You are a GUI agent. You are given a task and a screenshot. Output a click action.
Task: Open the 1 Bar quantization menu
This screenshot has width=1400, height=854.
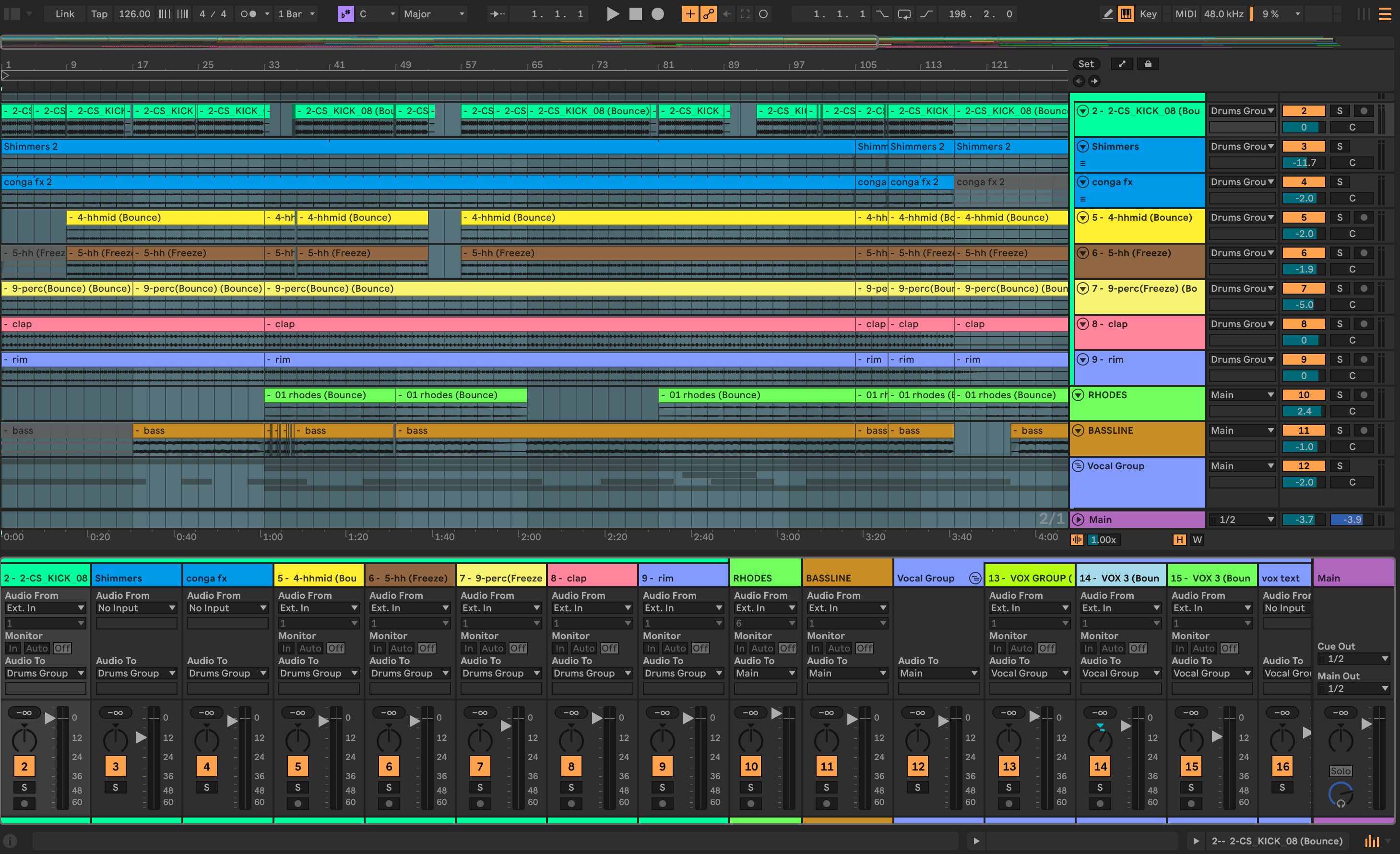(296, 14)
